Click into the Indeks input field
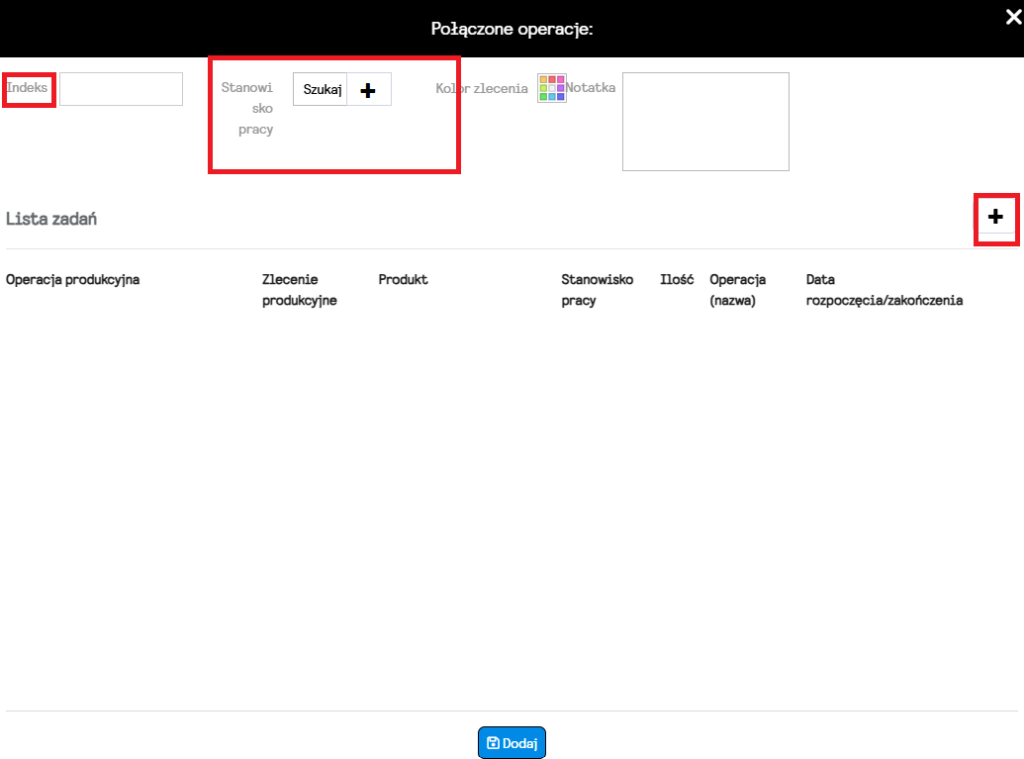The image size is (1024, 759). (x=121, y=89)
